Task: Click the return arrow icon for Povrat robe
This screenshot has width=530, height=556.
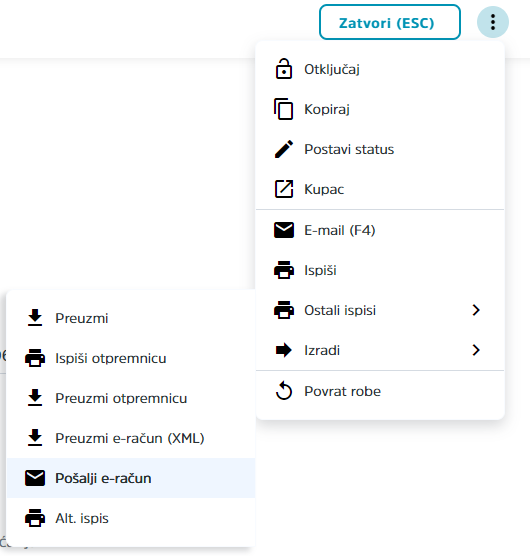Action: (284, 390)
